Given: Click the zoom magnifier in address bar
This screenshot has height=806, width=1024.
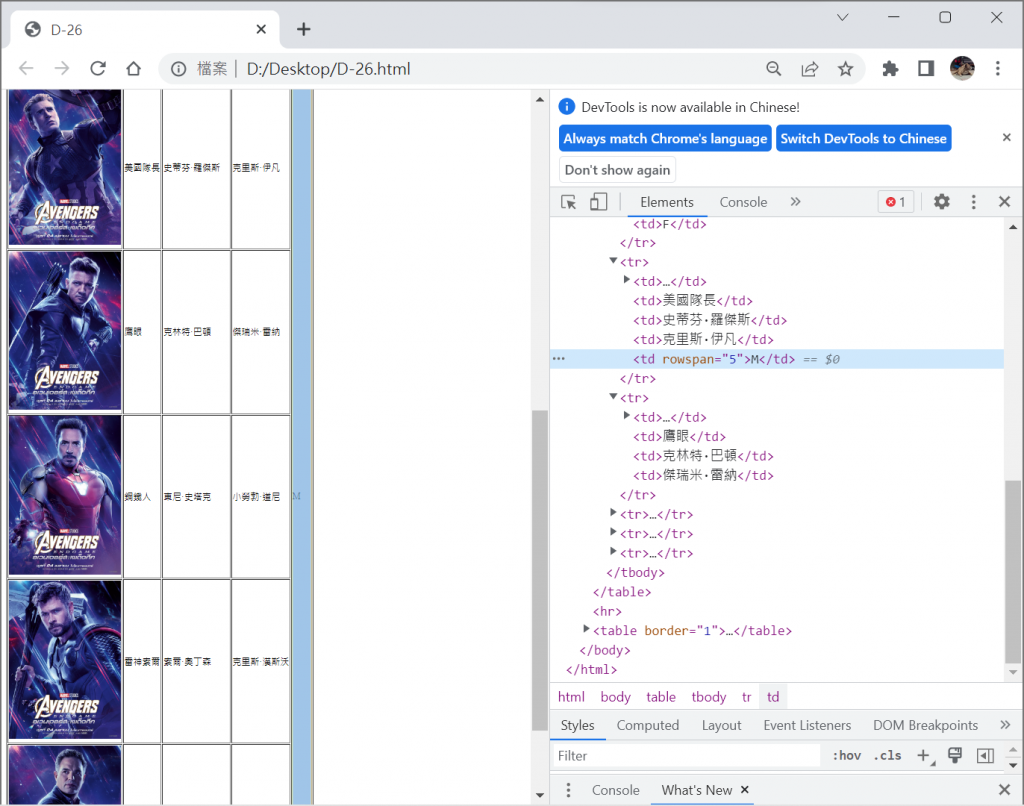Looking at the screenshot, I should [x=774, y=69].
